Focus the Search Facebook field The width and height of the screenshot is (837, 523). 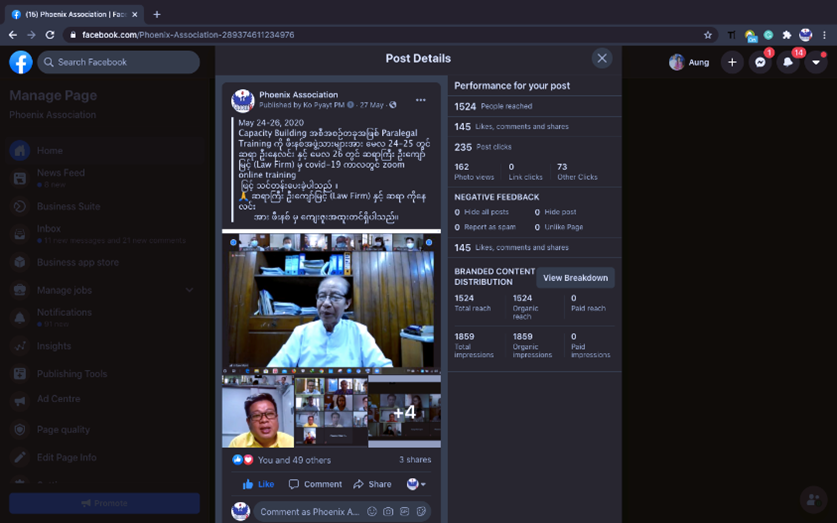(x=119, y=62)
